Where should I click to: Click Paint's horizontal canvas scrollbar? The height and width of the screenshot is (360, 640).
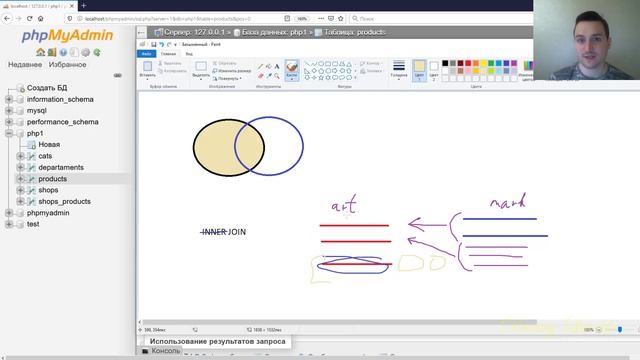(340, 322)
